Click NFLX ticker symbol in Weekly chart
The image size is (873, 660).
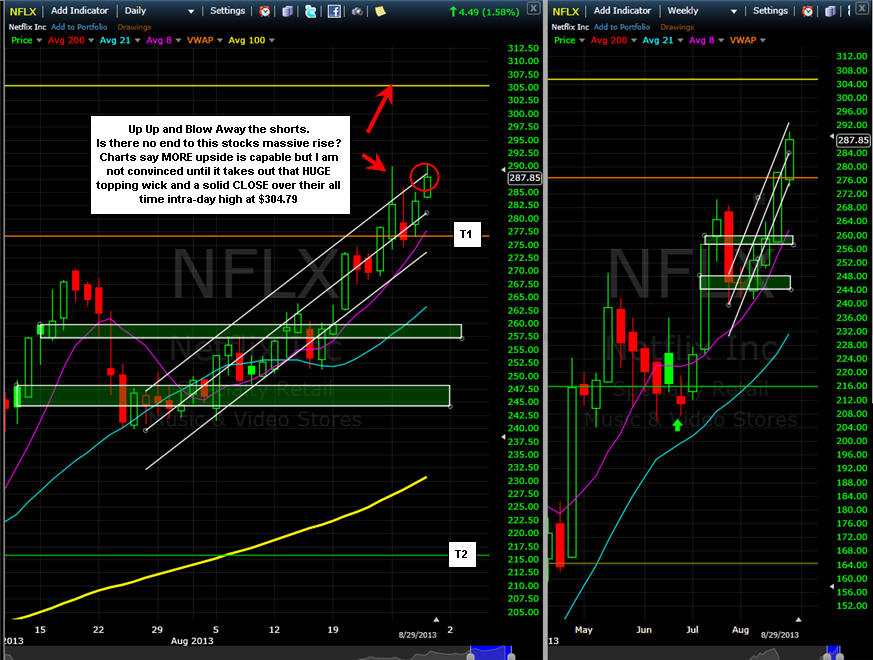tap(566, 11)
